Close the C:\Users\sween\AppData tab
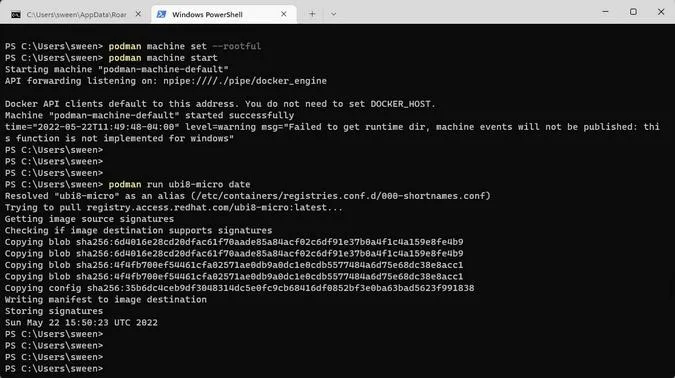Screen dimensions: 675x378 point(138,14)
